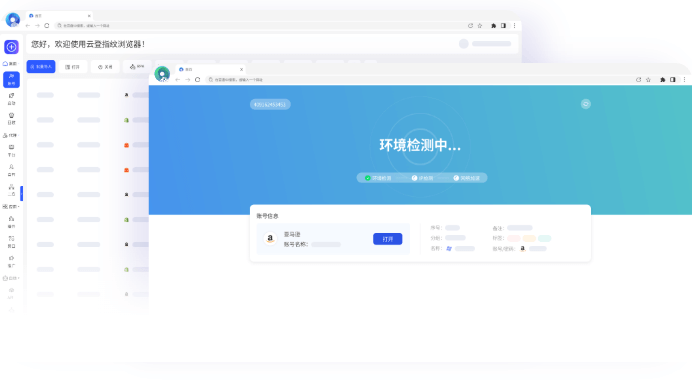
Task: Open three-dot menu in back browser window
Action: [x=514, y=26]
